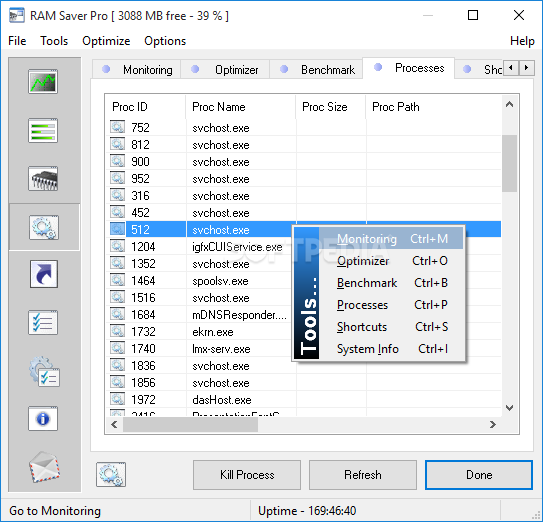Click the process icon for PID 1204
543x522 pixels.
click(117, 246)
